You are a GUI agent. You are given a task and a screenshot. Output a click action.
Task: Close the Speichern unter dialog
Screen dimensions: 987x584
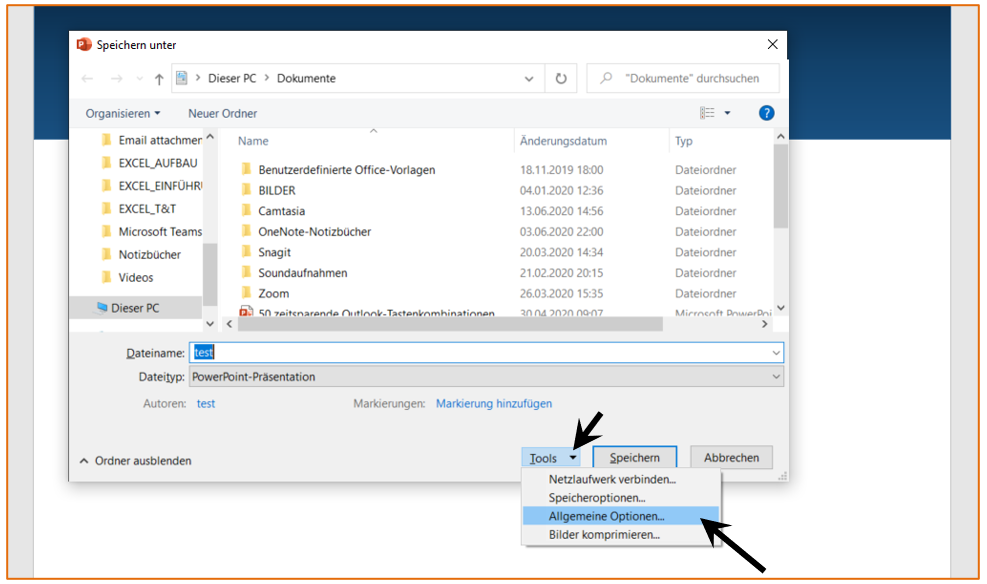(772, 44)
